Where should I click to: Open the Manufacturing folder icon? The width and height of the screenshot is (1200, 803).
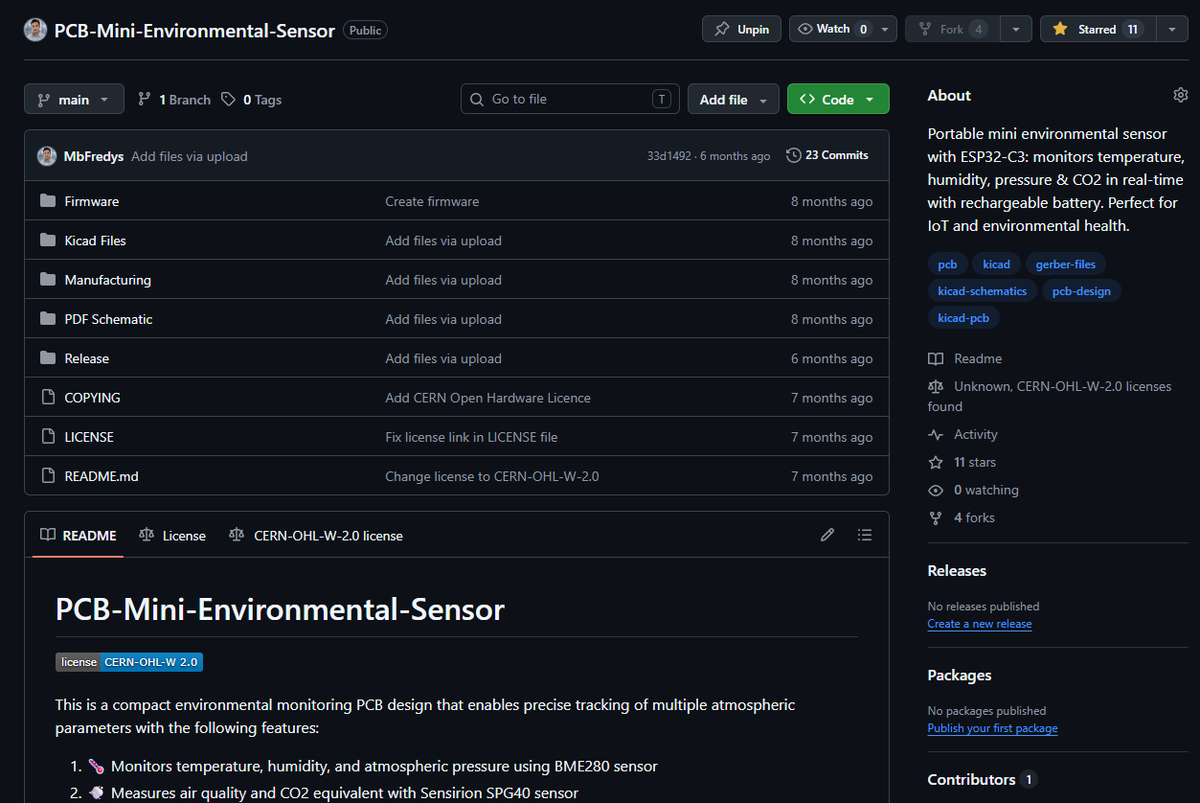47,280
